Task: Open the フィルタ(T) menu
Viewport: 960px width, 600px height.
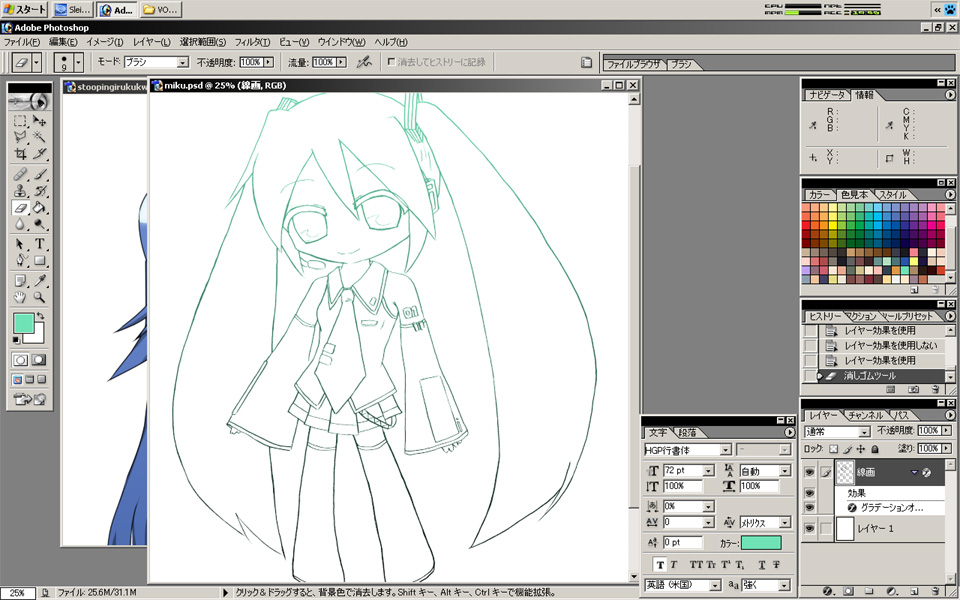Action: pos(252,42)
